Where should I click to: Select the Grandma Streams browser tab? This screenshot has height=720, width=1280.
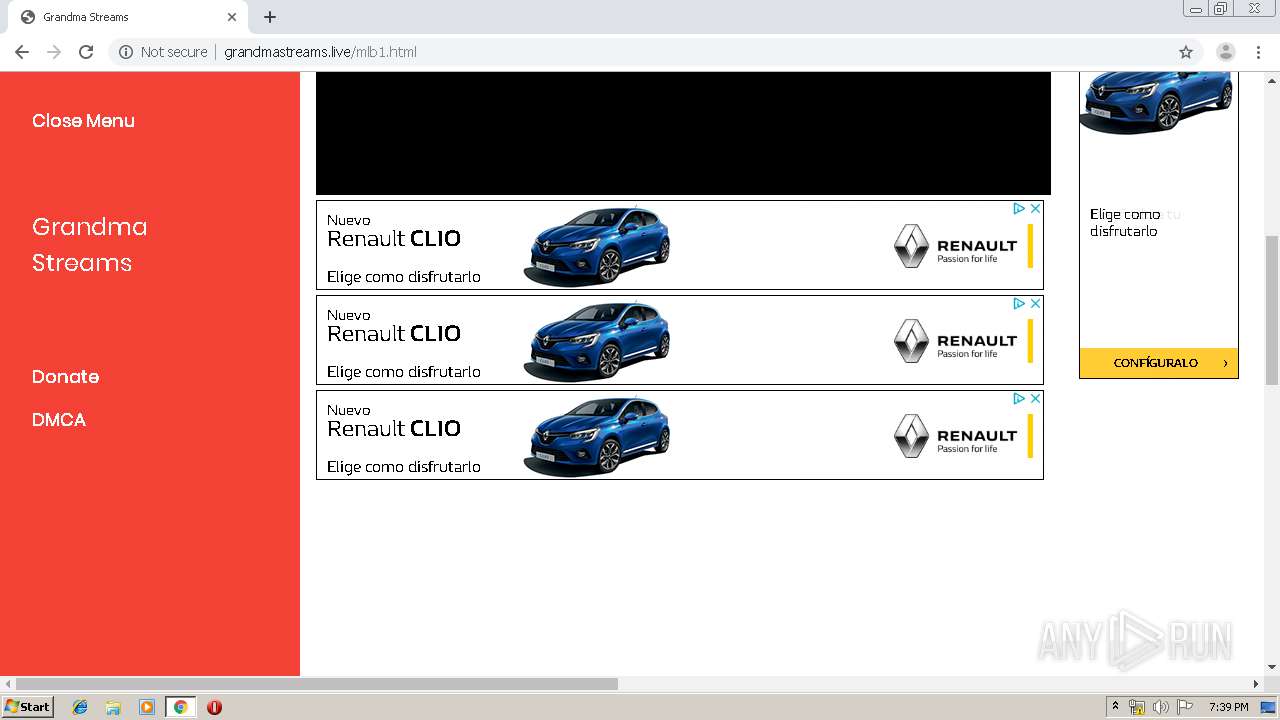pos(128,17)
